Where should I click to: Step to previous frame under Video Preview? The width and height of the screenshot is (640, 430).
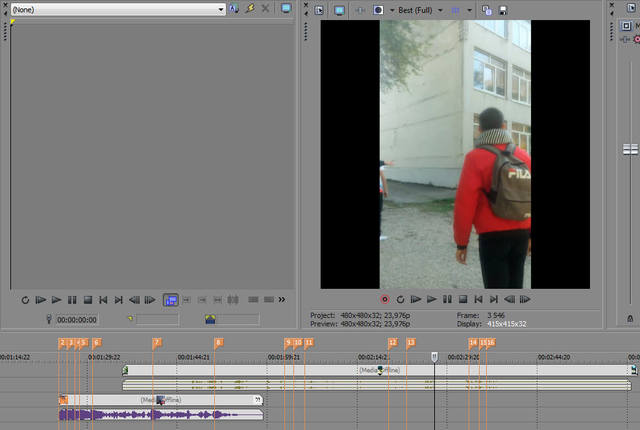[509, 299]
